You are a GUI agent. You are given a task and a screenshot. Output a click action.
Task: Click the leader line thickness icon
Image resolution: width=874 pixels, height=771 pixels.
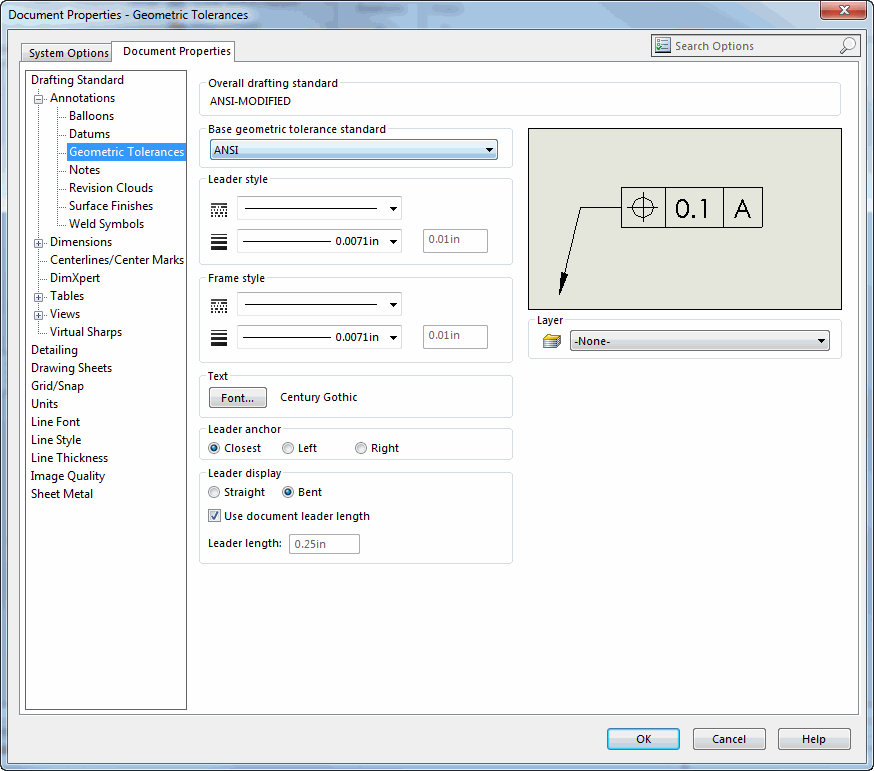click(x=219, y=241)
